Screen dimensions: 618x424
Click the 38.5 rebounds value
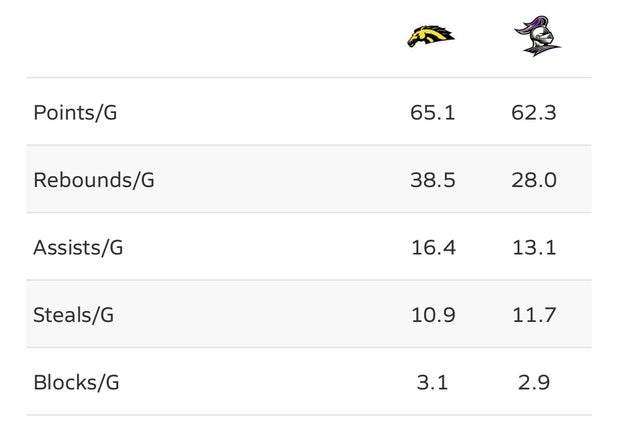[x=433, y=180]
